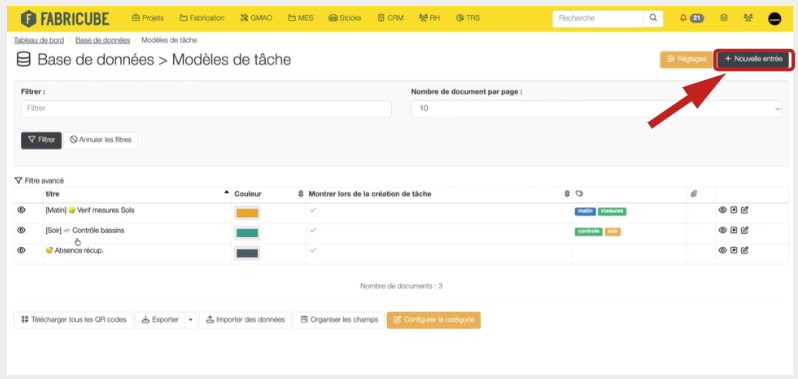Open the notifications bell

coord(683,18)
